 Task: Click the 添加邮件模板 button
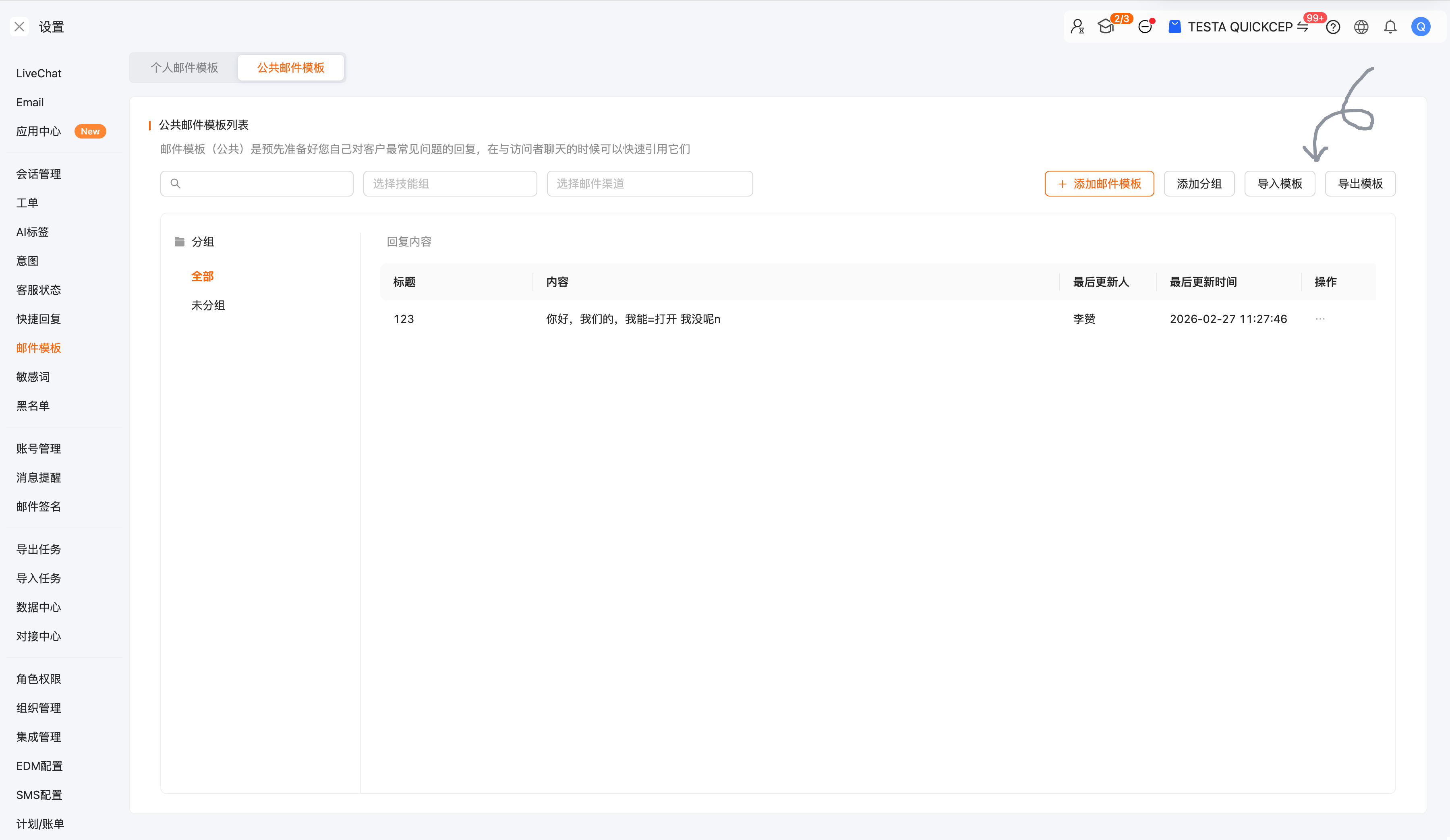point(1099,184)
